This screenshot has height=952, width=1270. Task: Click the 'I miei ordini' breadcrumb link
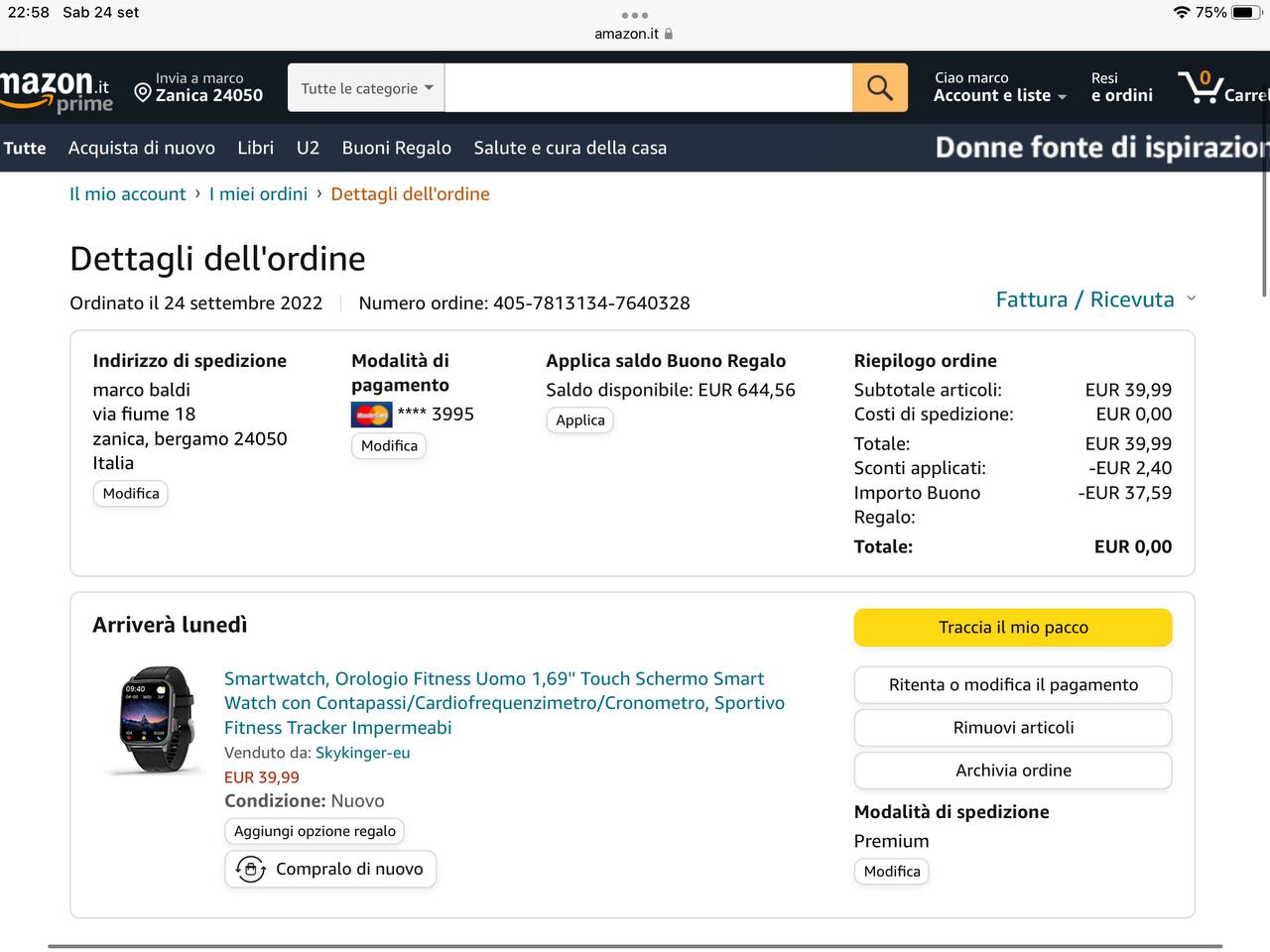258,194
